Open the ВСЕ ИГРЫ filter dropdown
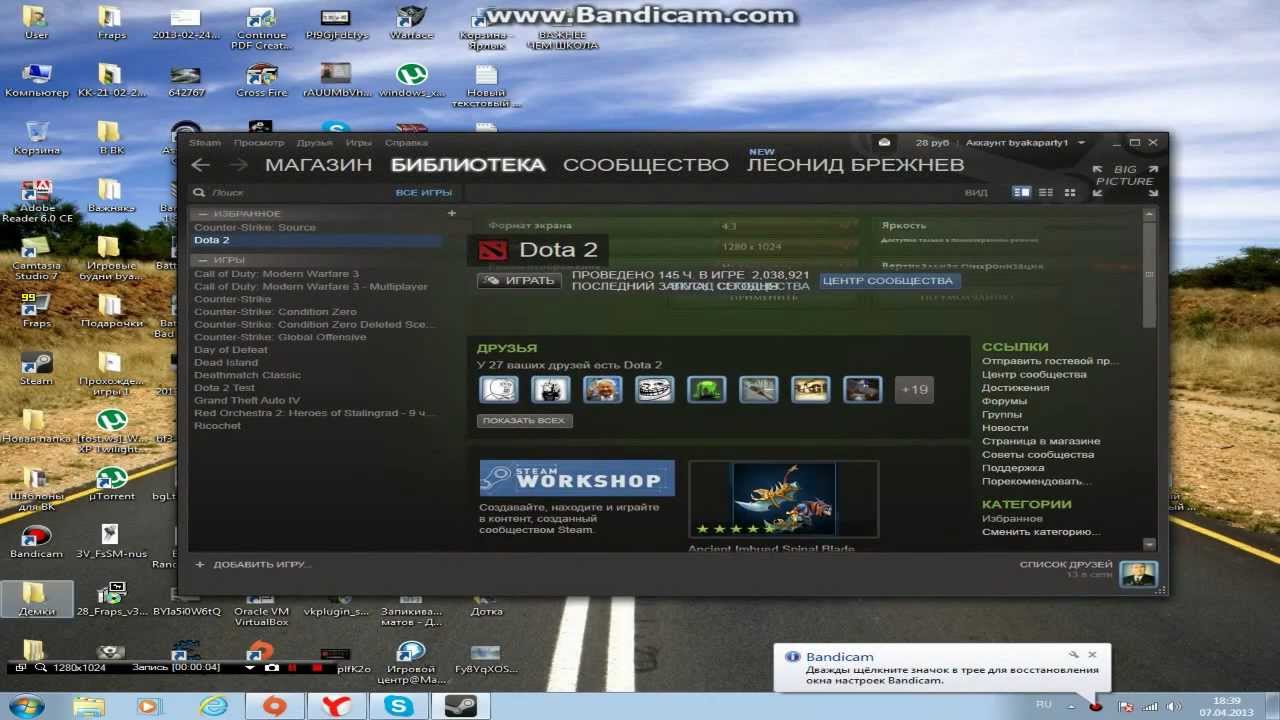The width and height of the screenshot is (1280, 720). point(423,192)
